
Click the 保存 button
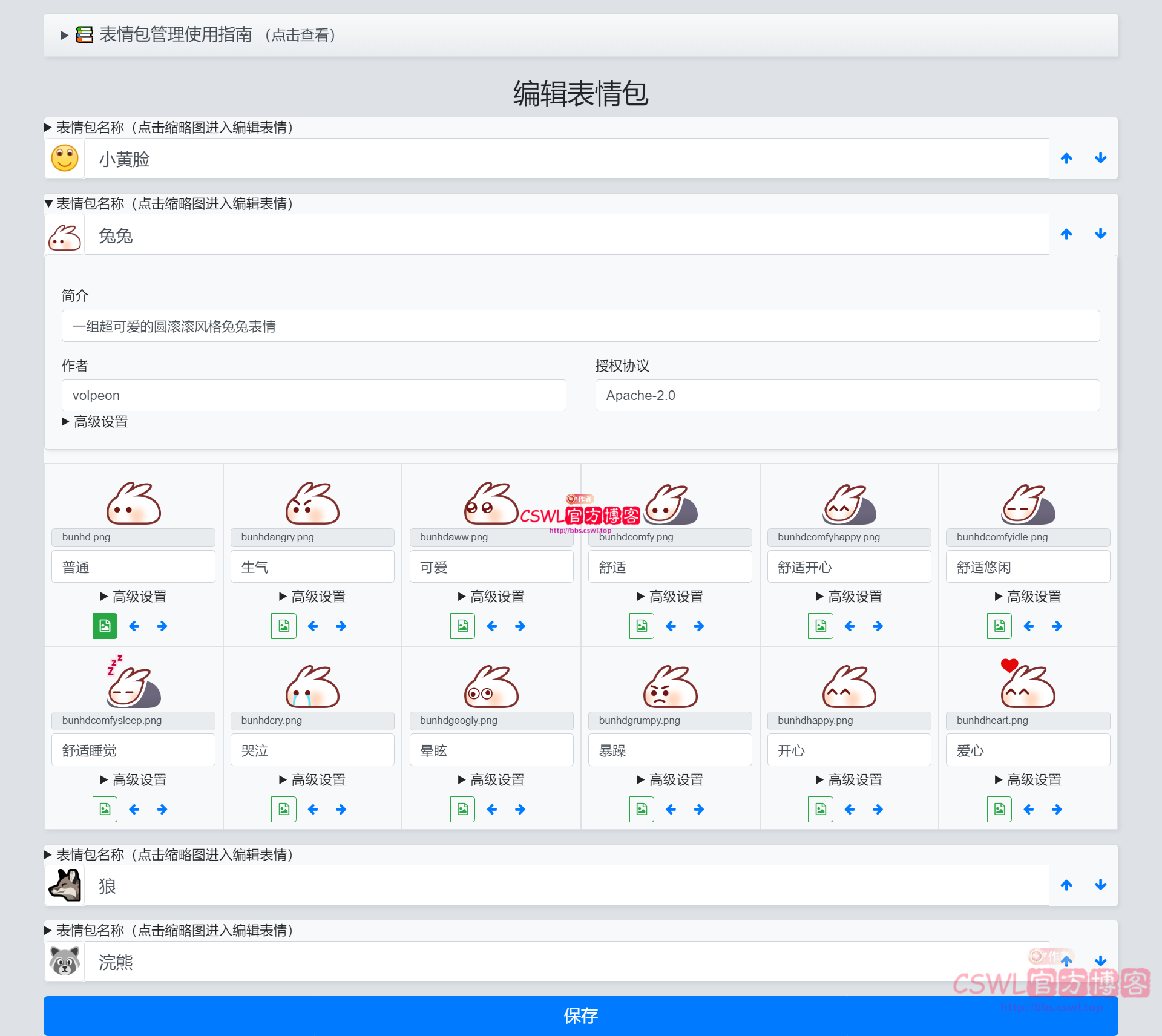[580, 1015]
